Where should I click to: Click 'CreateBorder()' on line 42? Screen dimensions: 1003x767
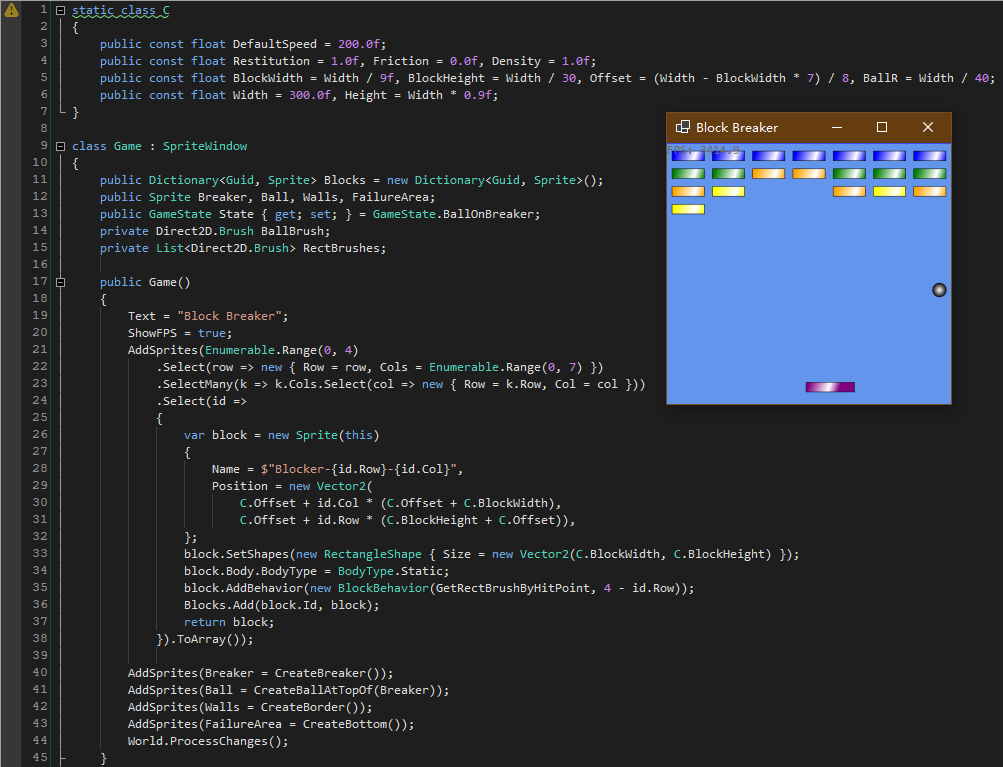(x=310, y=708)
